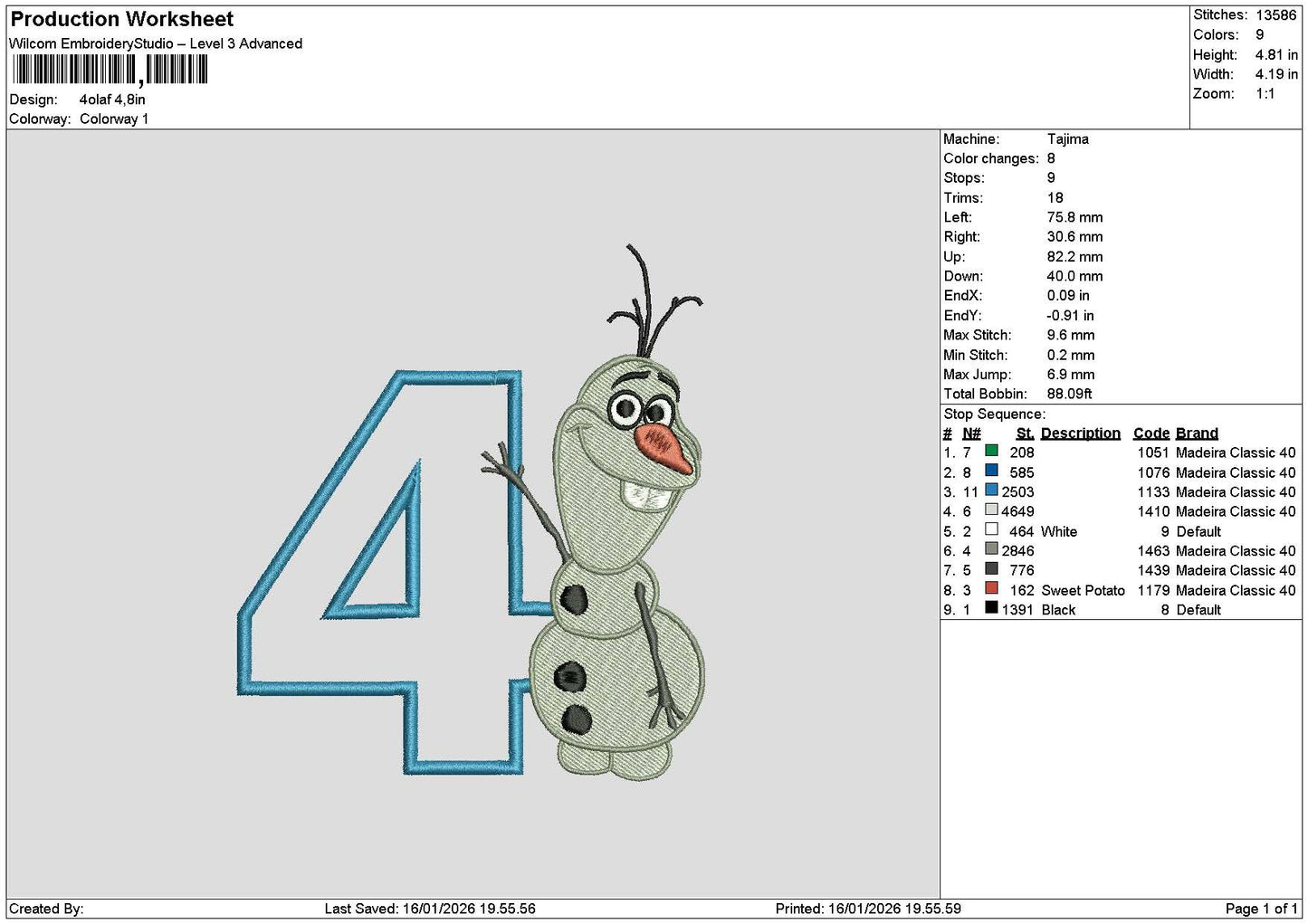The height and width of the screenshot is (924, 1308).
Task: Click the 'Description' column header
Action: click(x=1081, y=433)
